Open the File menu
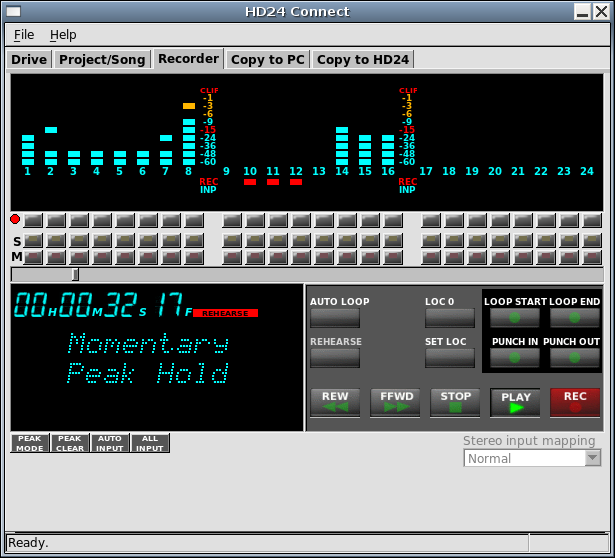615x558 pixels. pyautogui.click(x=24, y=35)
